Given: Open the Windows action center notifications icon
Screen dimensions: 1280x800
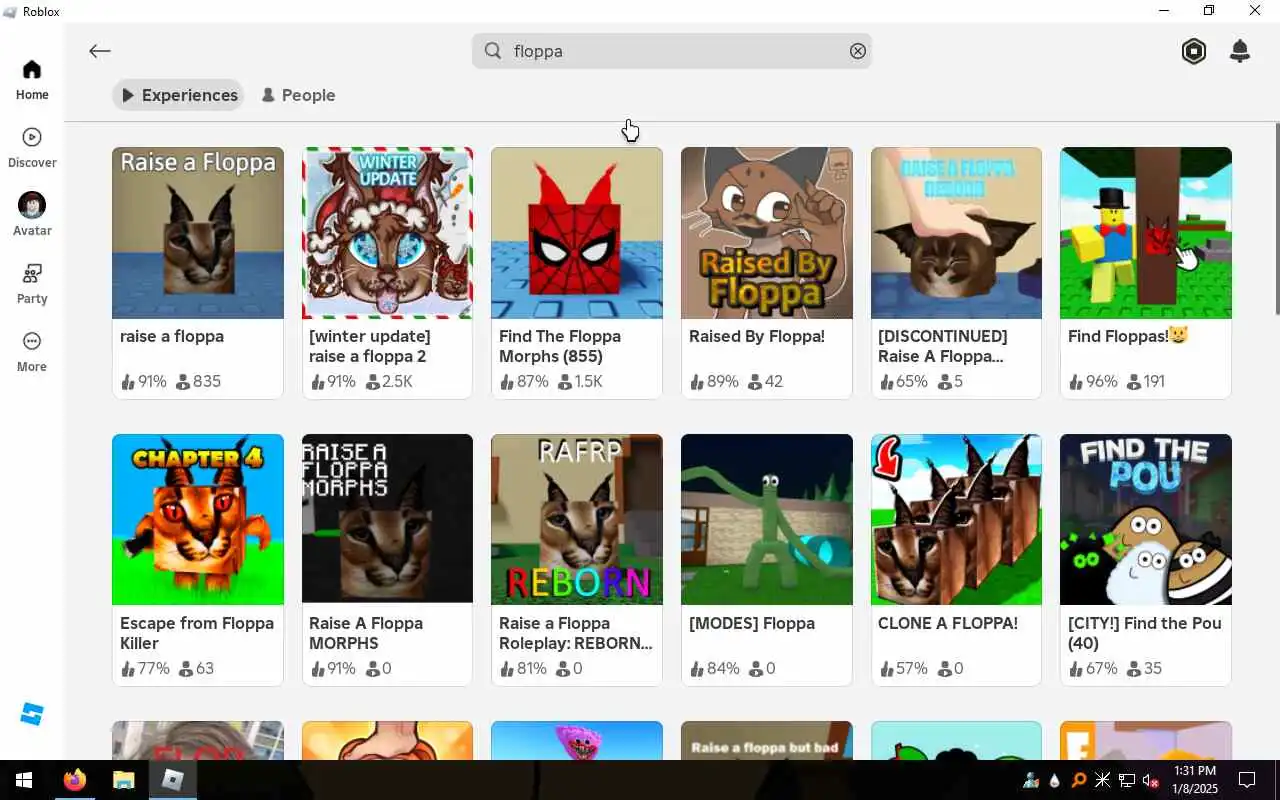Looking at the screenshot, I should point(1247,780).
